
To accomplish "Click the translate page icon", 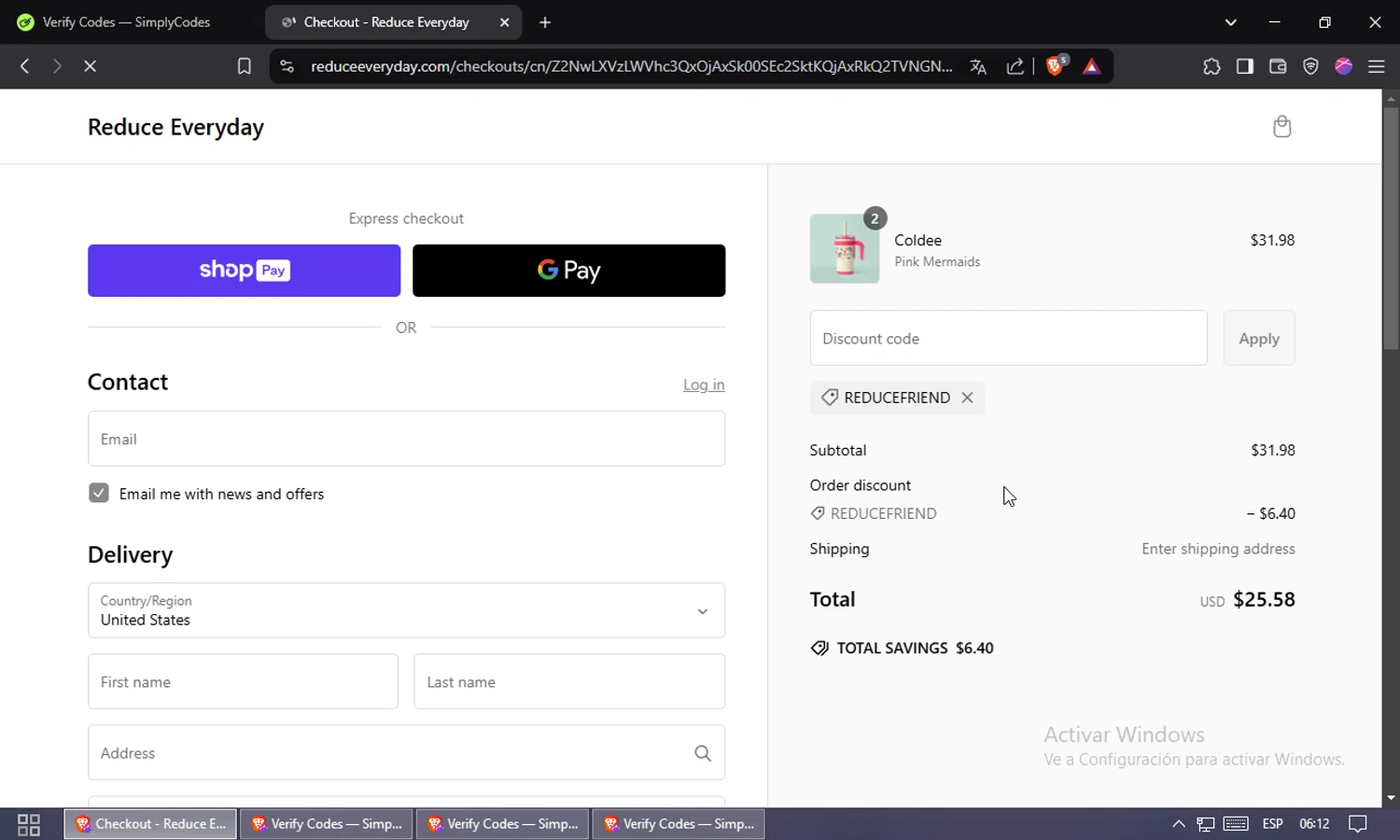I will point(978,66).
